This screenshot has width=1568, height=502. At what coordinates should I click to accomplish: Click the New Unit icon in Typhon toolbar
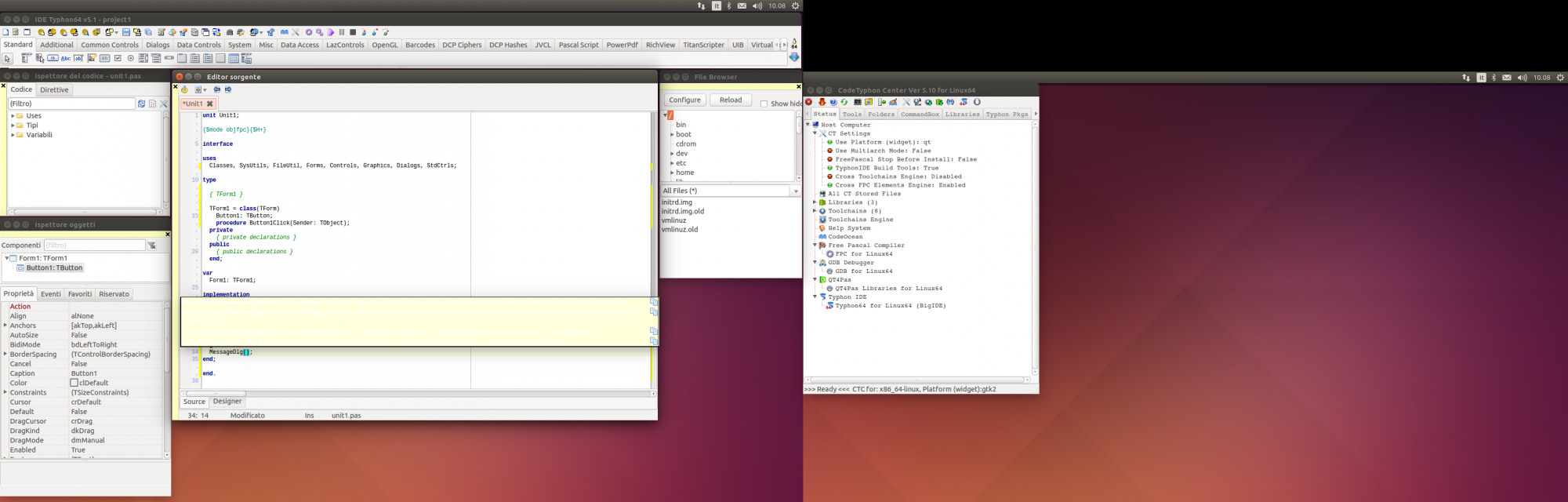[x=5, y=32]
